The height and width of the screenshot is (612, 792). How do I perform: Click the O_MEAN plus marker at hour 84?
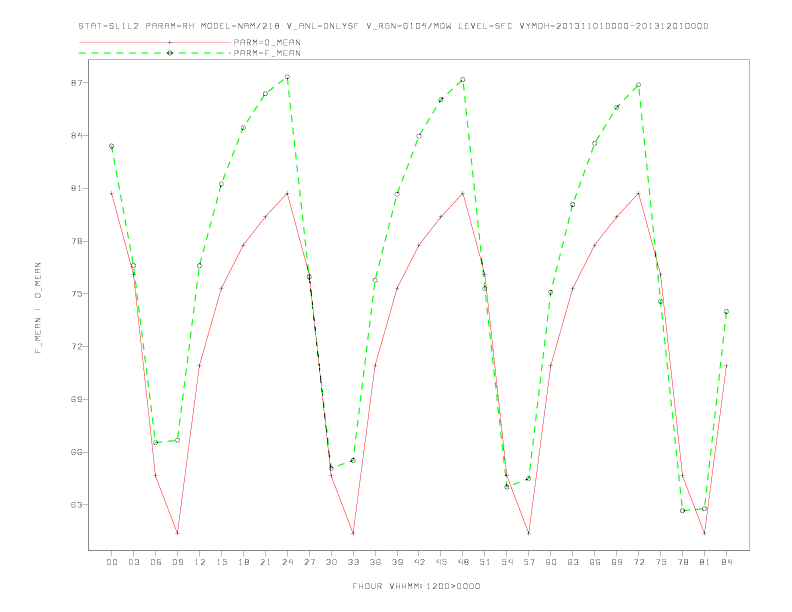point(726,366)
